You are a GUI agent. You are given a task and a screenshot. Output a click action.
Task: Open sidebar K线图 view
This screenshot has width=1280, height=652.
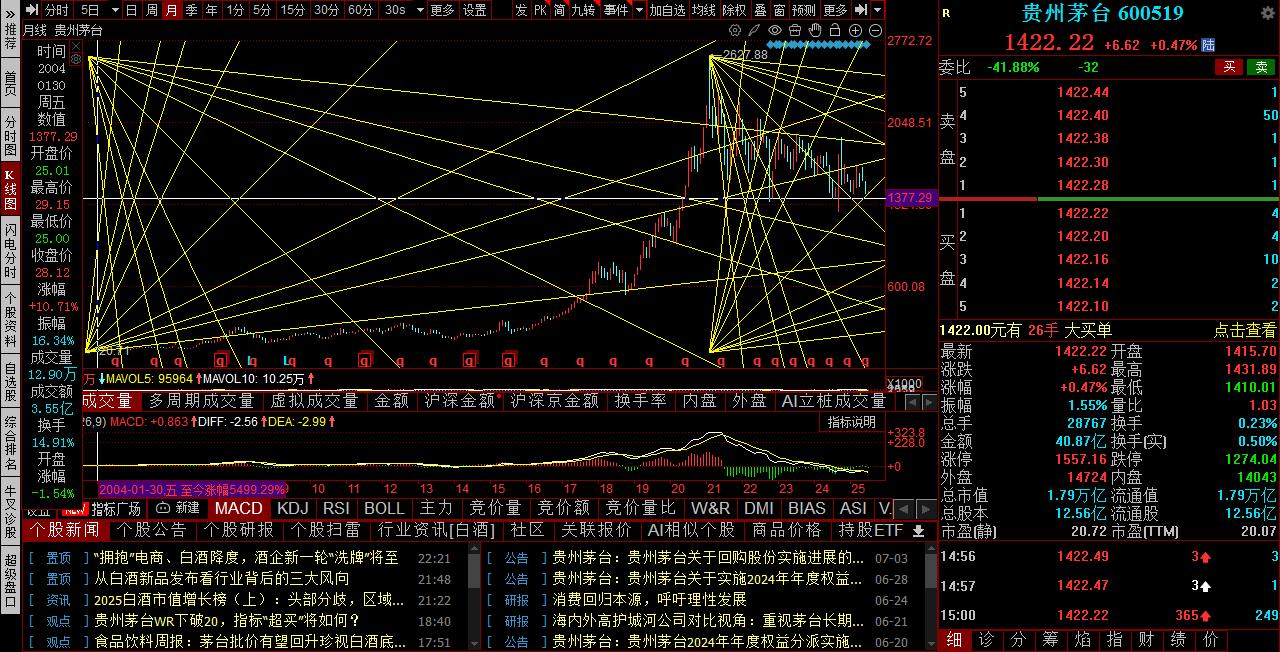tap(10, 189)
